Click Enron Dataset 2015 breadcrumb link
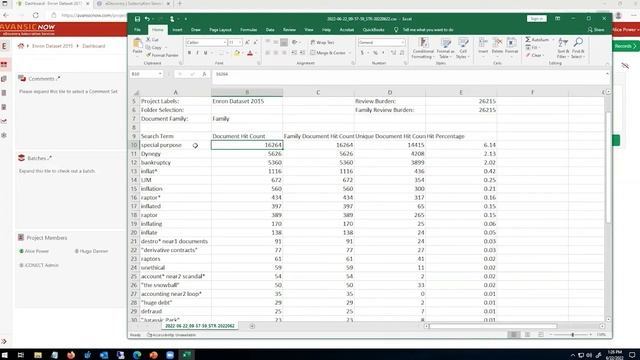The image size is (640, 360). point(52,46)
